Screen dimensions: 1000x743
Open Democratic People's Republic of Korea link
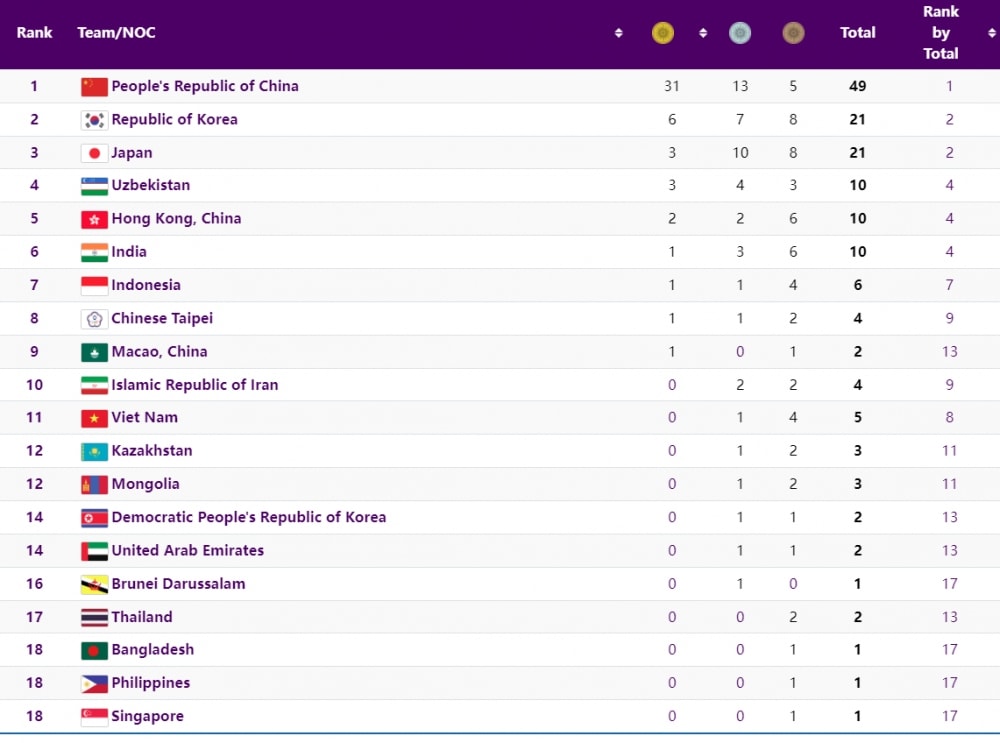click(249, 517)
